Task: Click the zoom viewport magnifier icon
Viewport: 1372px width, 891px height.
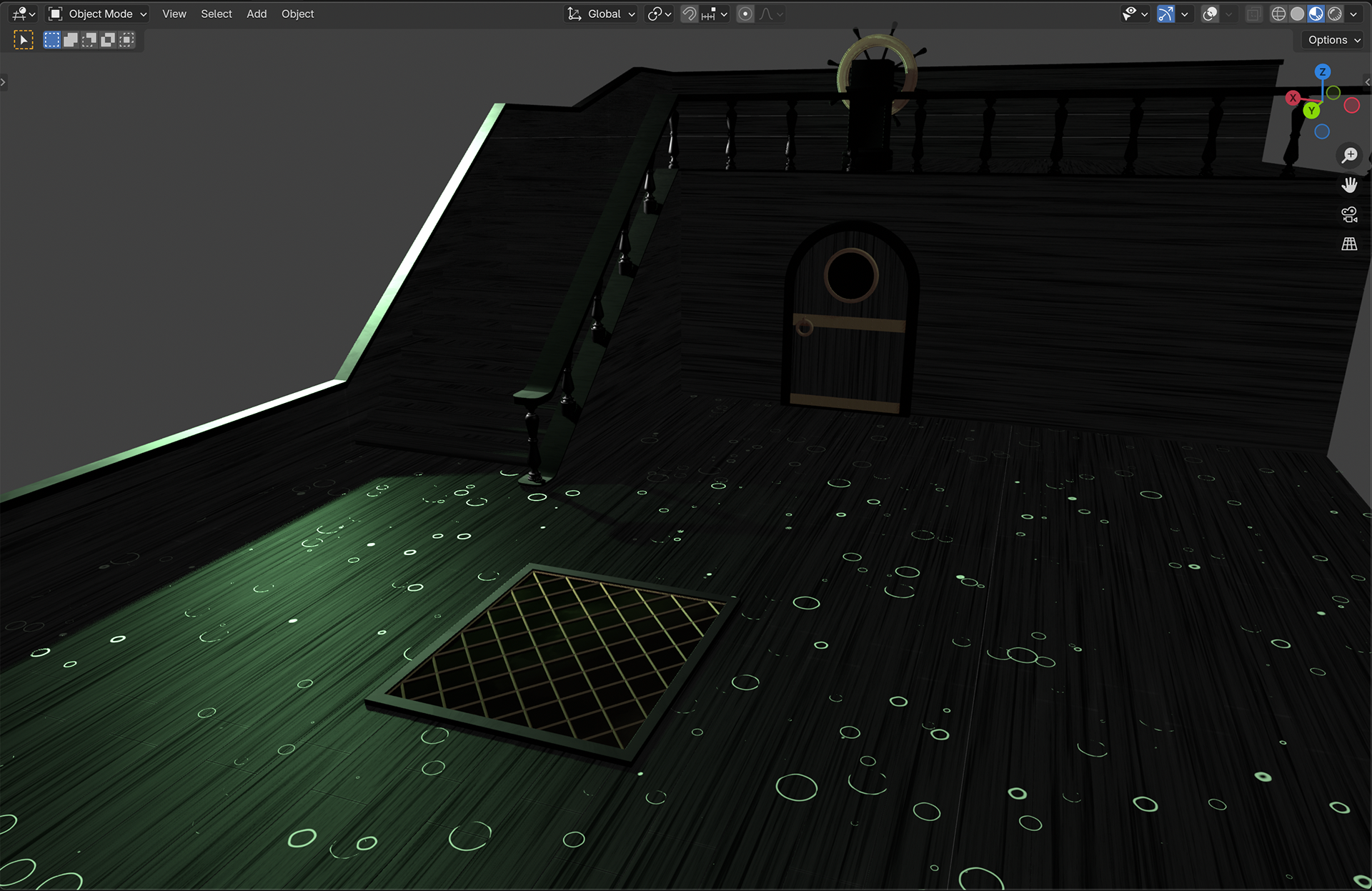Action: coord(1349,155)
